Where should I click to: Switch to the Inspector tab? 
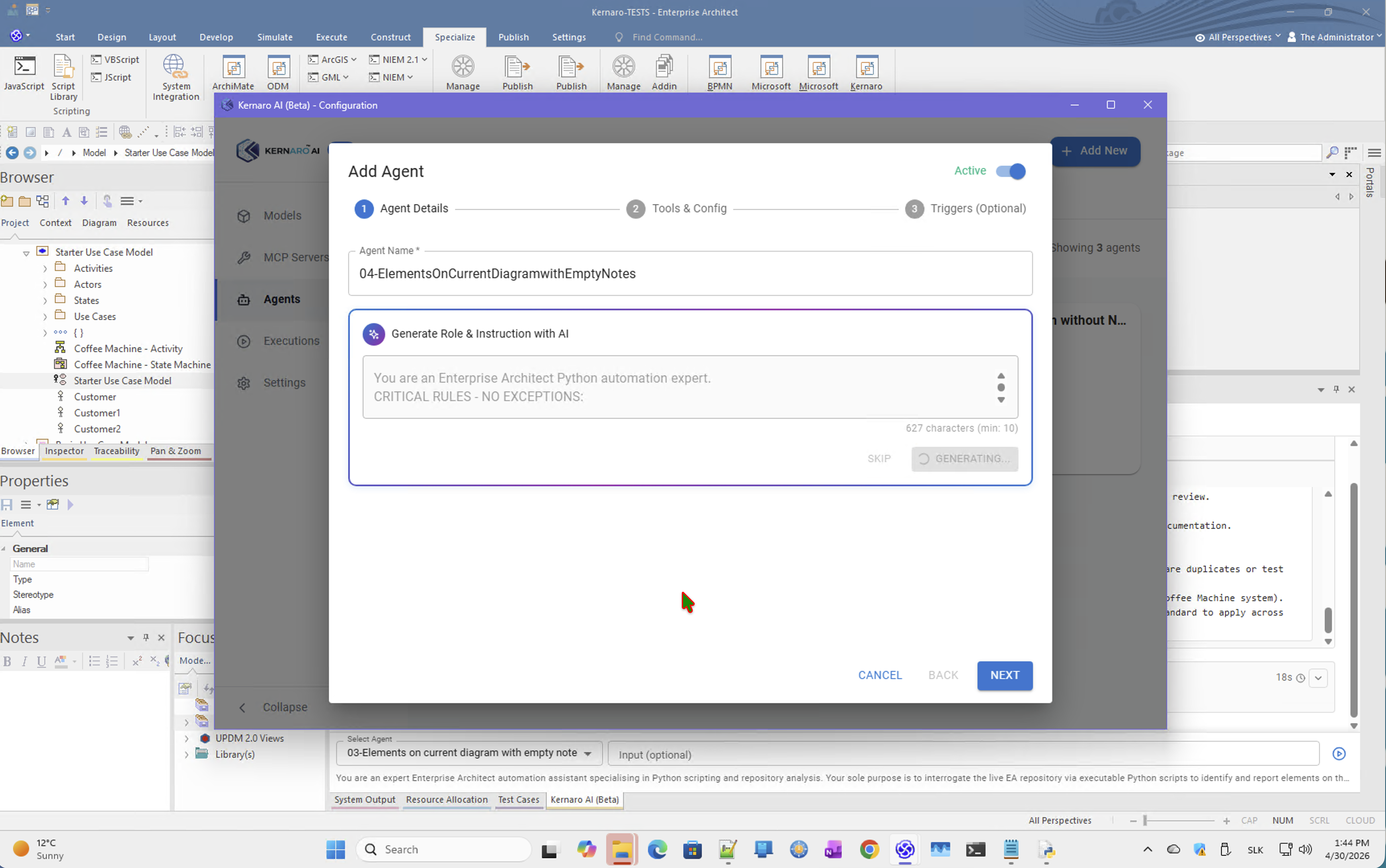click(64, 451)
